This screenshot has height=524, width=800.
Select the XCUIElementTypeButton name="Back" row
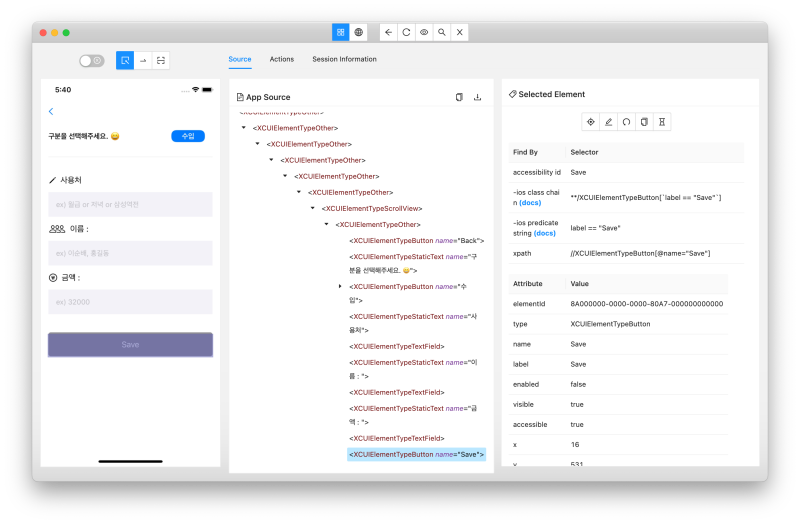point(416,240)
